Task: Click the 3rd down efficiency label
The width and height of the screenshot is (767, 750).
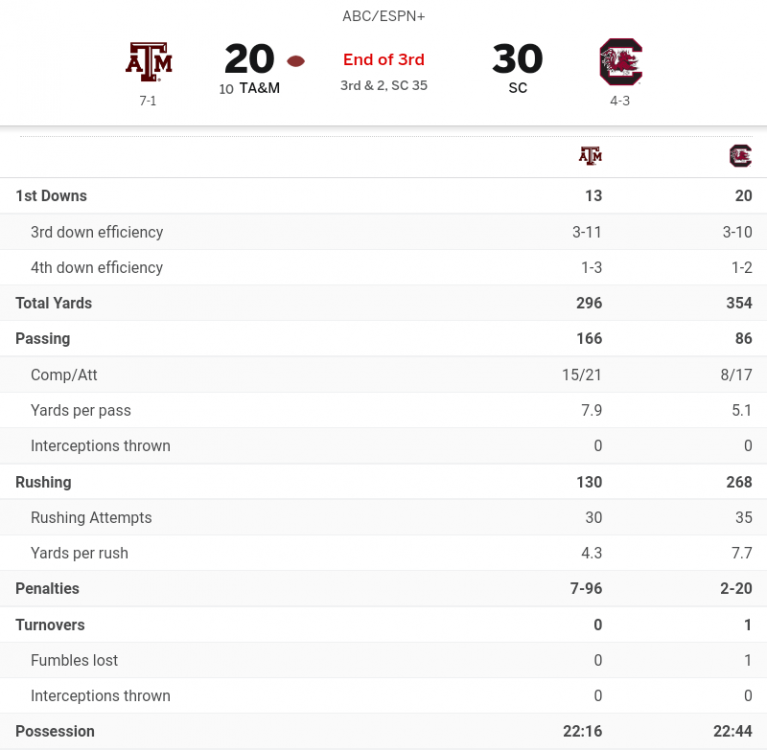Action: tap(96, 232)
